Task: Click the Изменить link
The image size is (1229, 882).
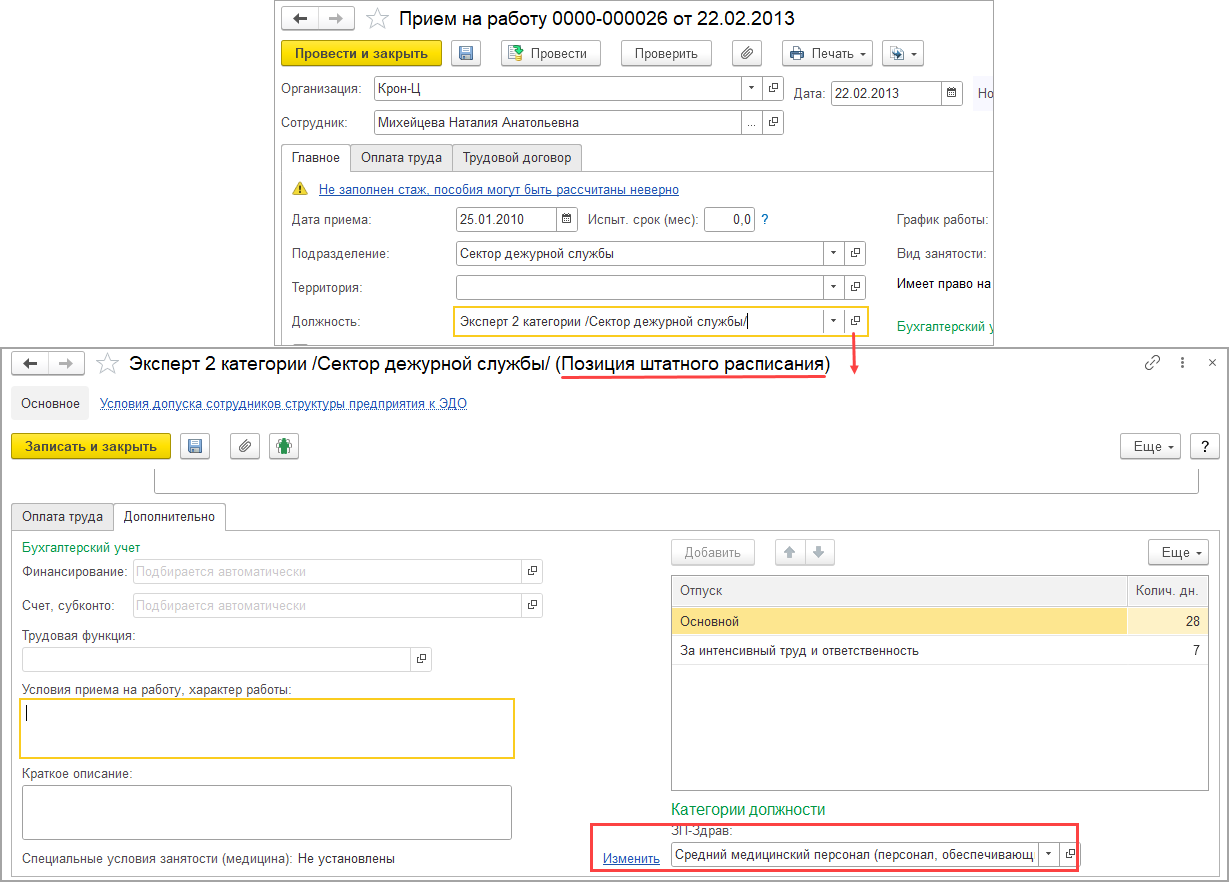Action: tap(631, 858)
